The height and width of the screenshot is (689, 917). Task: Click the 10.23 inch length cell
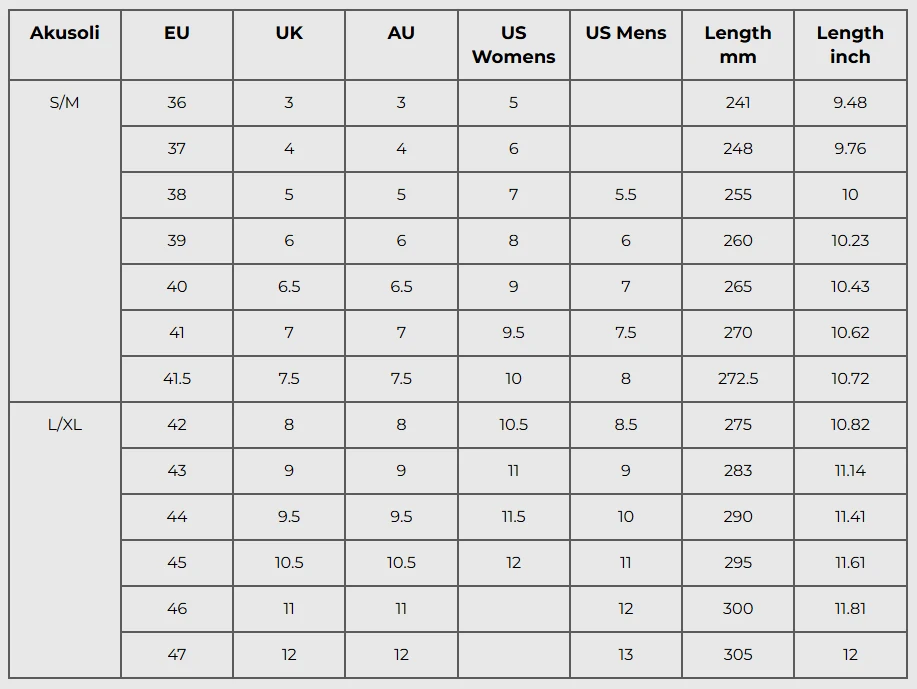tap(850, 241)
